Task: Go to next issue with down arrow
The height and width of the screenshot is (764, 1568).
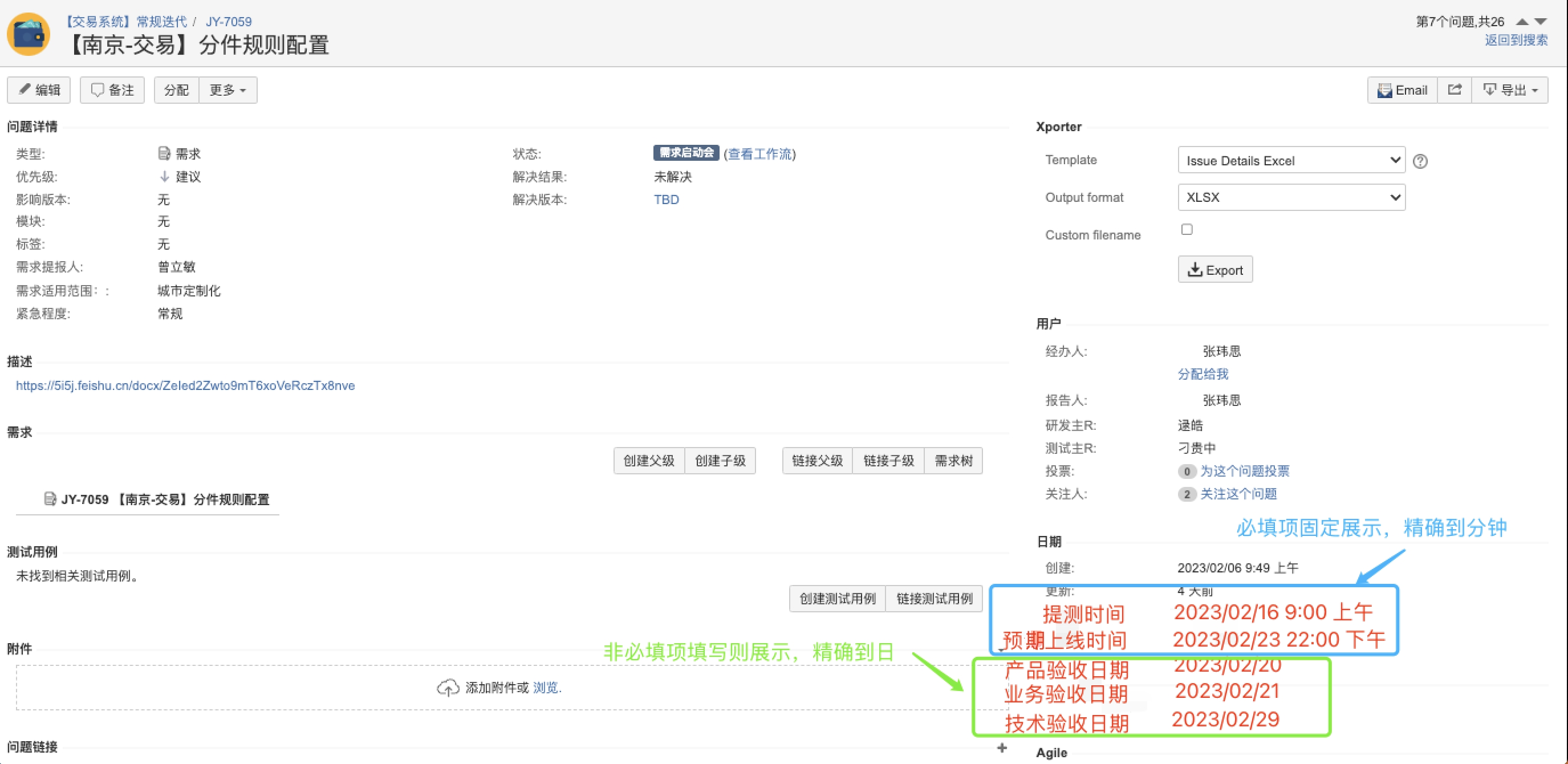Action: point(1541,21)
